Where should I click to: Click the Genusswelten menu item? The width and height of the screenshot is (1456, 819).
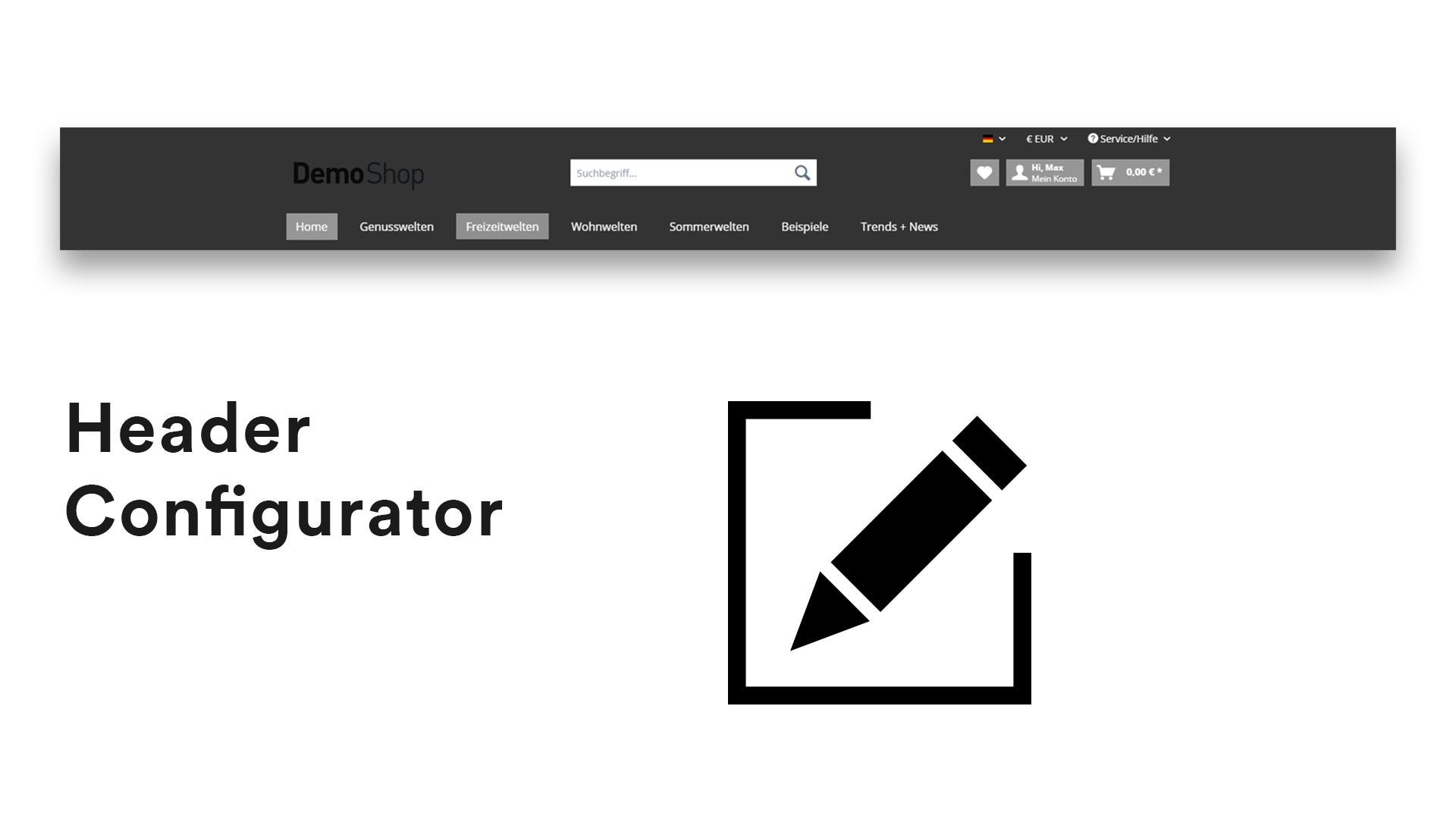pyautogui.click(x=397, y=226)
